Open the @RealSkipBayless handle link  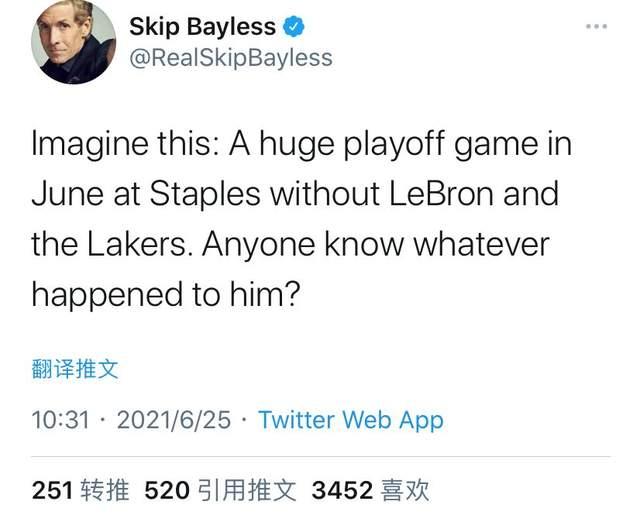point(230,58)
